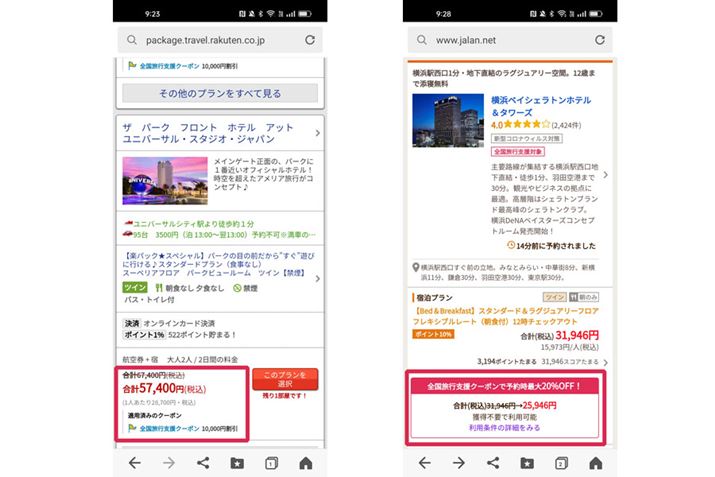Viewport: 715px width, 477px height.
Task: Tap the 新型コロナウイルス対策 badge
Action: pos(527,138)
